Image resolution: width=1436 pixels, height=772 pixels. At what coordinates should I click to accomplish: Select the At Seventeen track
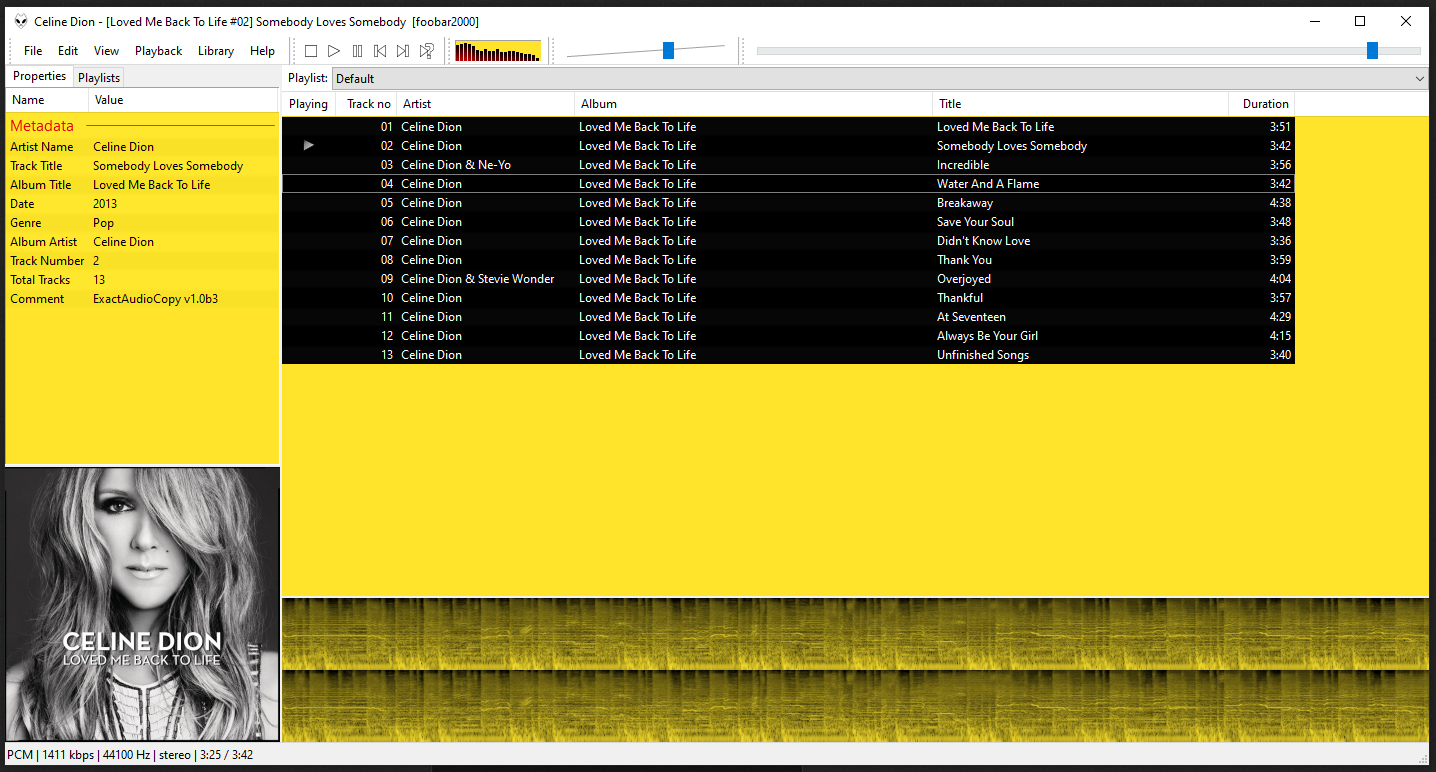(x=788, y=317)
